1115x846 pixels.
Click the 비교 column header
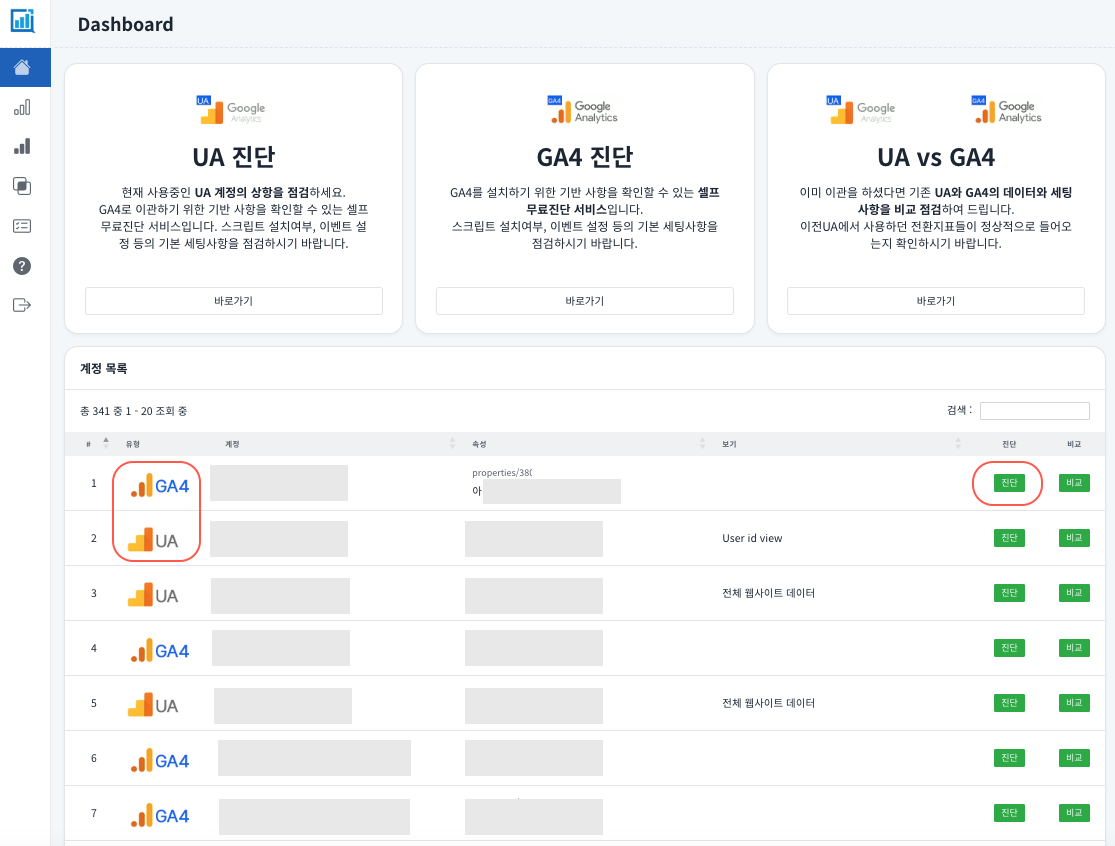tap(1074, 444)
